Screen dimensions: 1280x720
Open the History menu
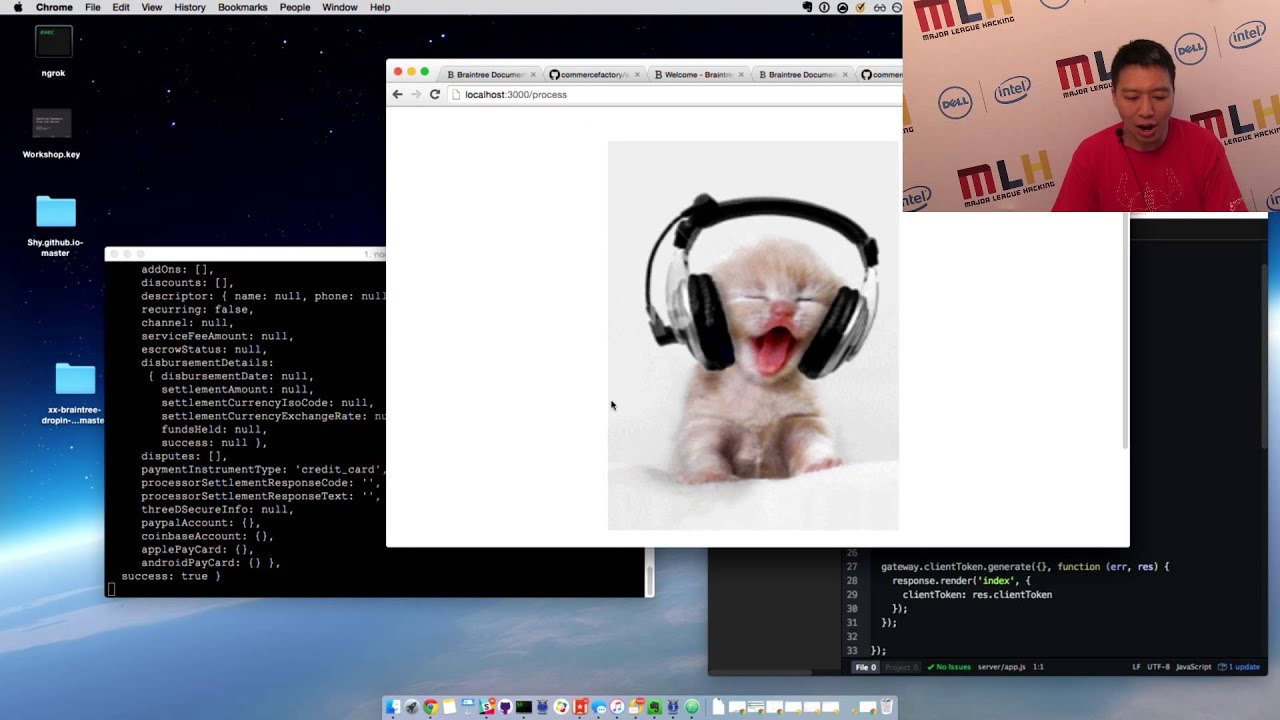(x=190, y=7)
